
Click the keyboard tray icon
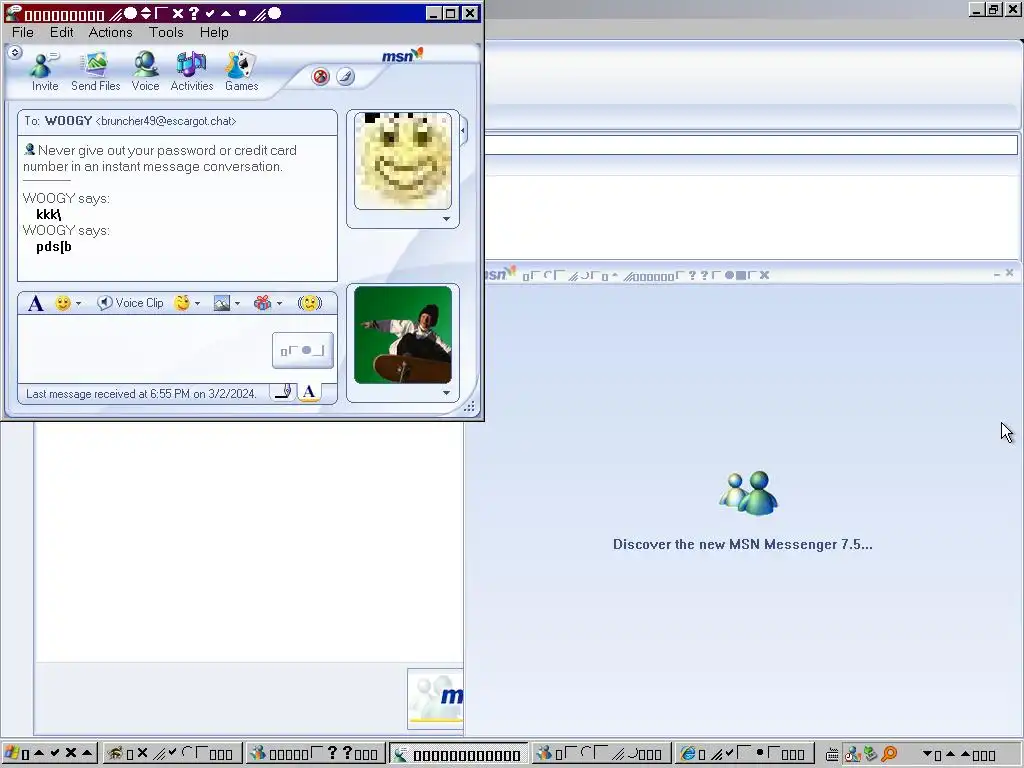(832, 754)
